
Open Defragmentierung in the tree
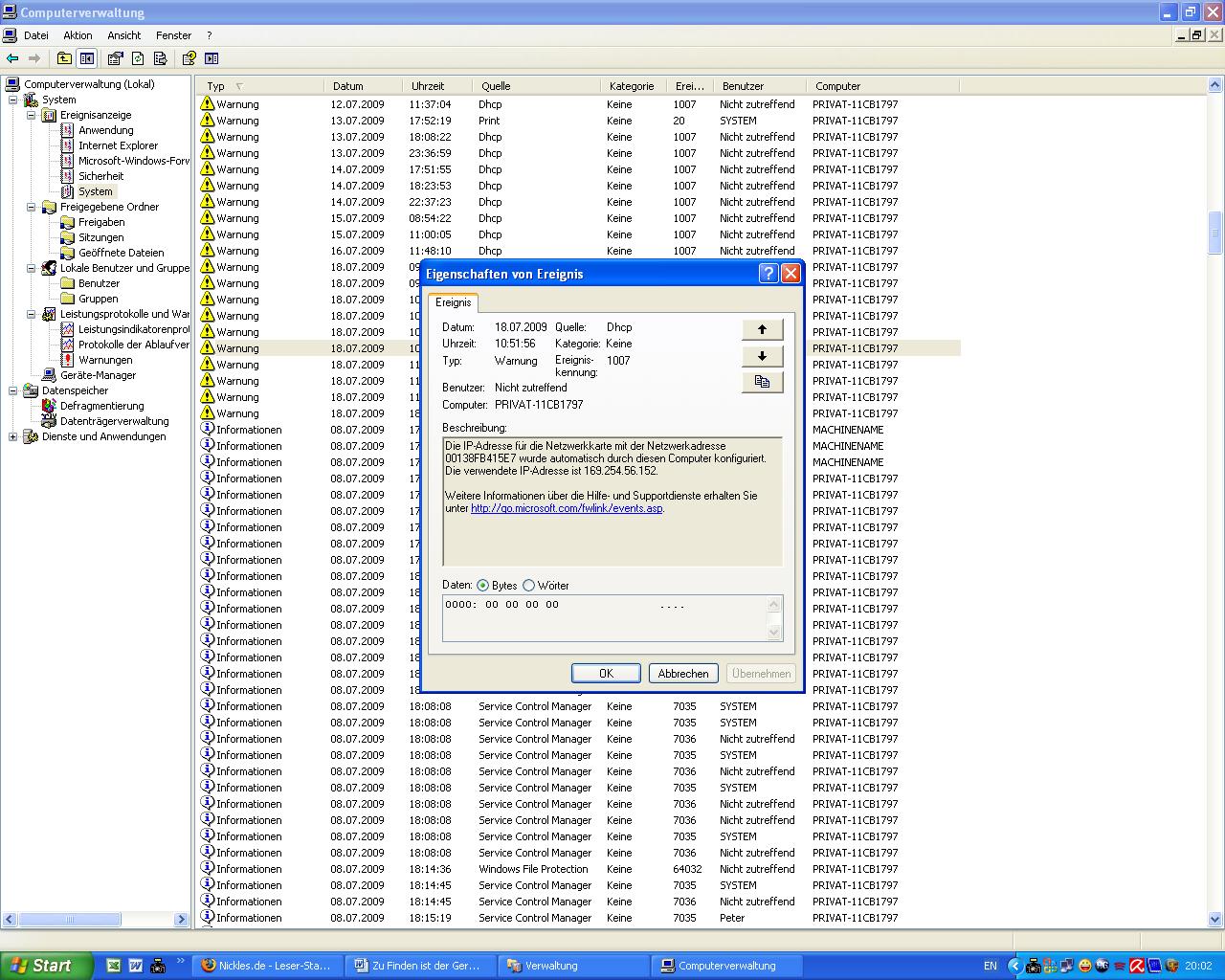click(x=101, y=406)
